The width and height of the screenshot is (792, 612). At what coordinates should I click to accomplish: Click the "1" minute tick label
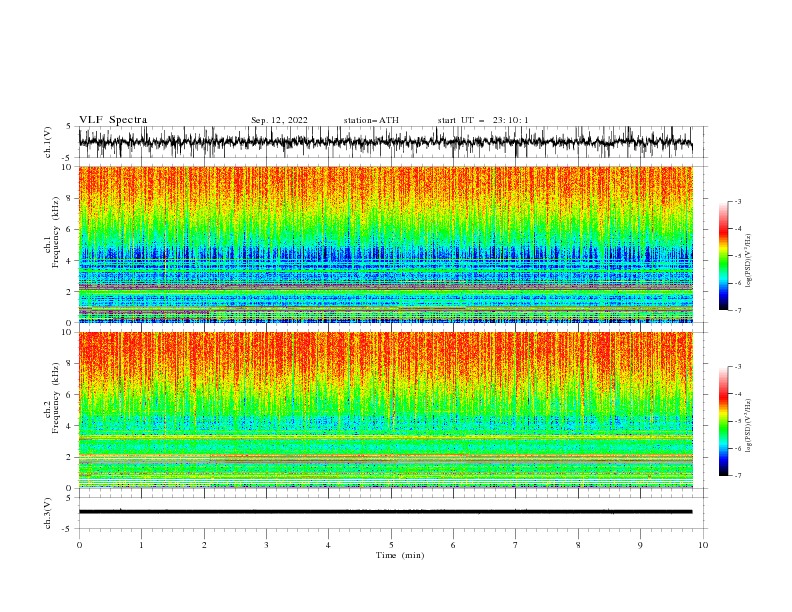[x=141, y=545]
